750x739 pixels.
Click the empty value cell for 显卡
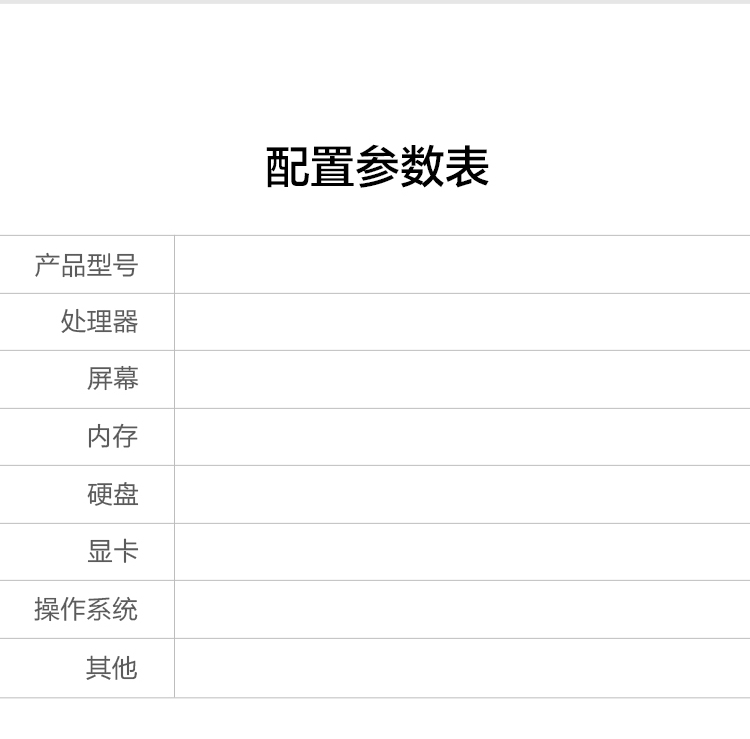pos(463,552)
